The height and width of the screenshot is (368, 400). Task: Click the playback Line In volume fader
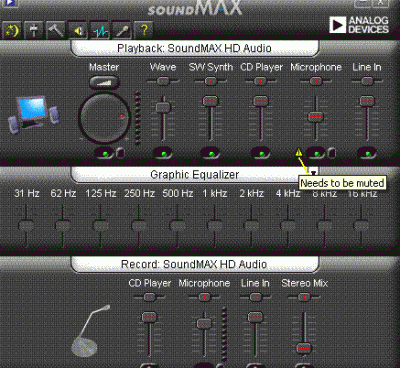(367, 101)
